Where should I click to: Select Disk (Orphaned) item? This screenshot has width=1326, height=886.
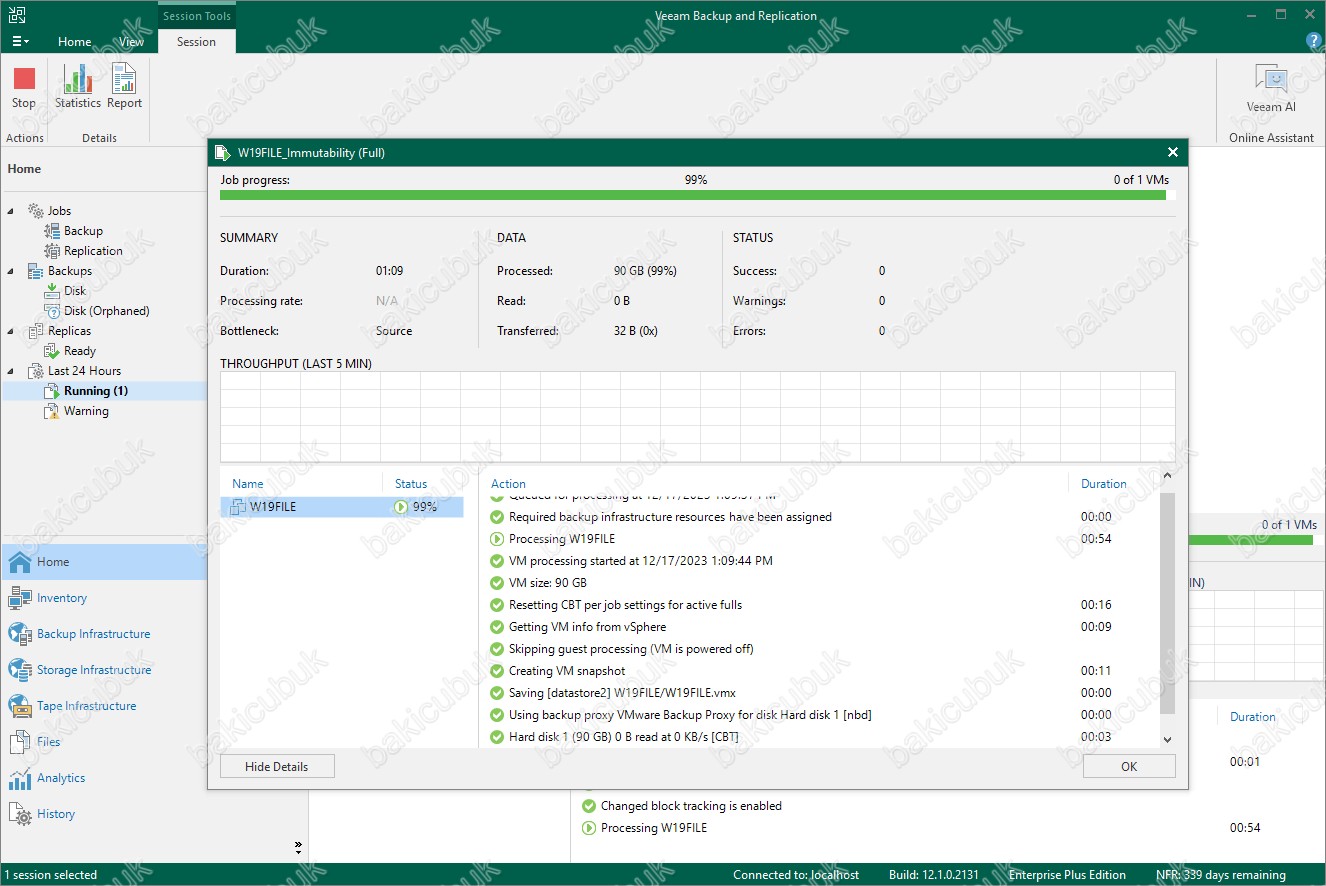click(107, 311)
